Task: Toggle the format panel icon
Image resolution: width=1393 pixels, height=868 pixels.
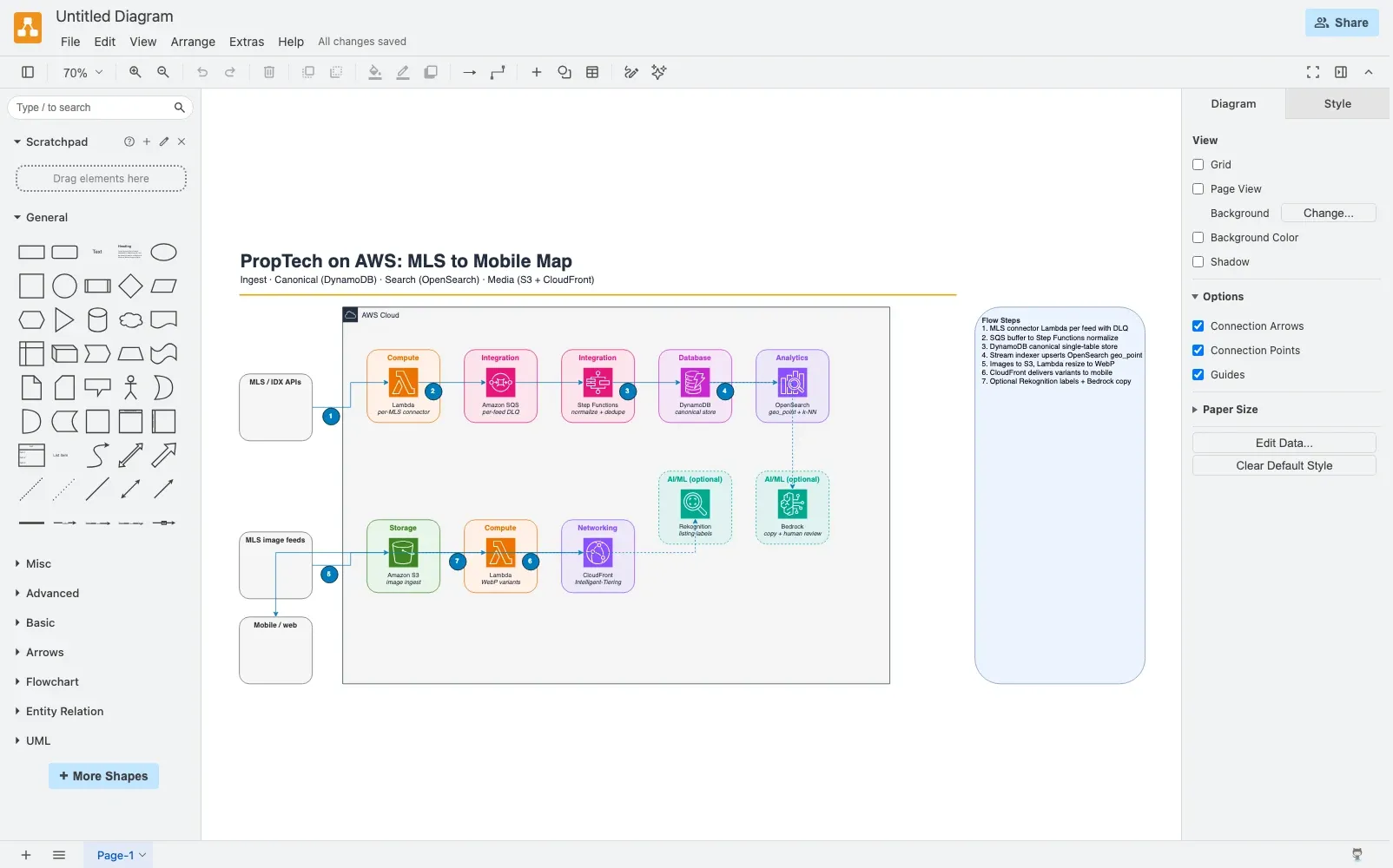Action: (x=1341, y=73)
